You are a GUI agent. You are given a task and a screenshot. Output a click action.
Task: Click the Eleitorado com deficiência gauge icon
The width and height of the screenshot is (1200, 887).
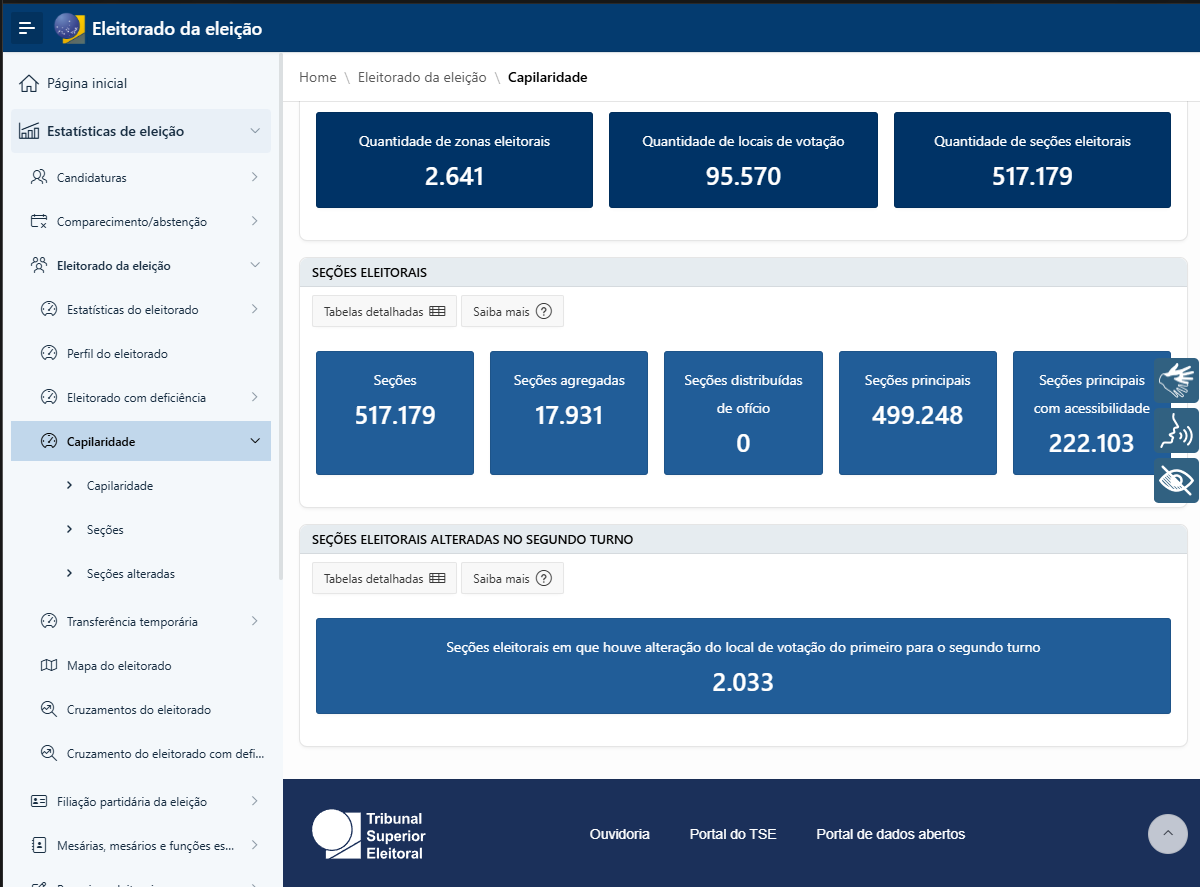[49, 397]
